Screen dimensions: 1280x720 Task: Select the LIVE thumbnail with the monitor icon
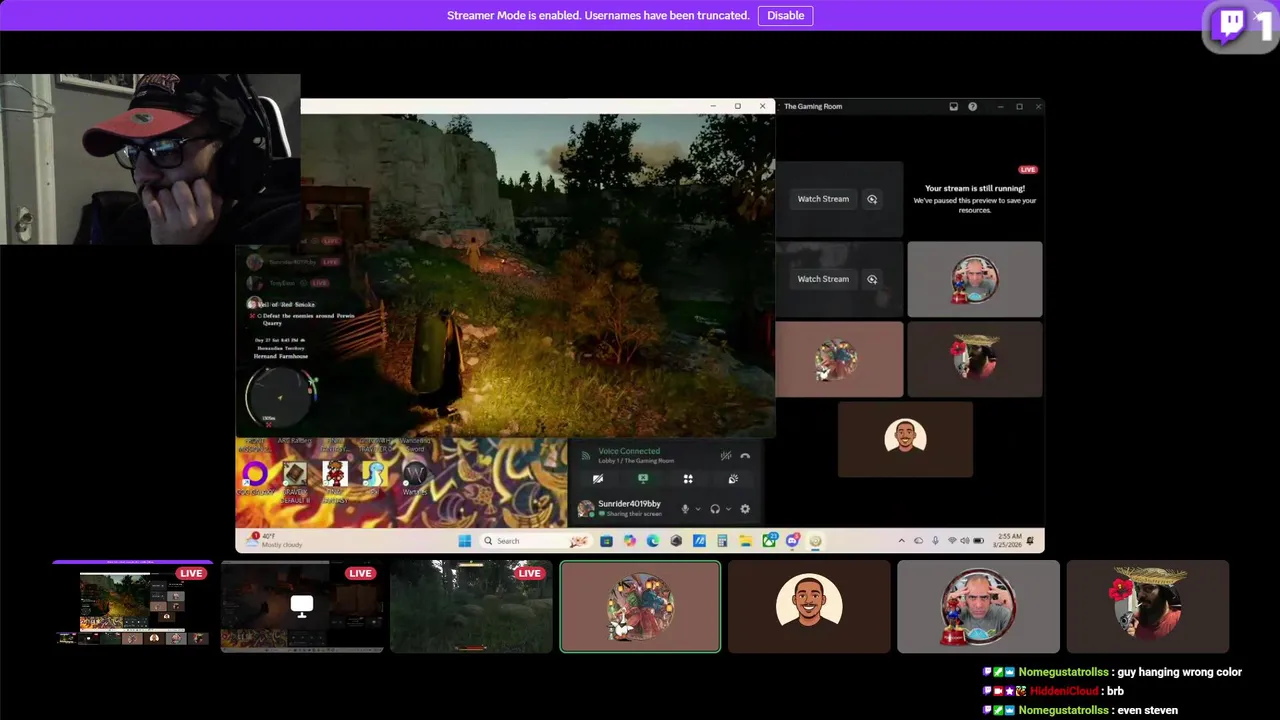pyautogui.click(x=301, y=606)
